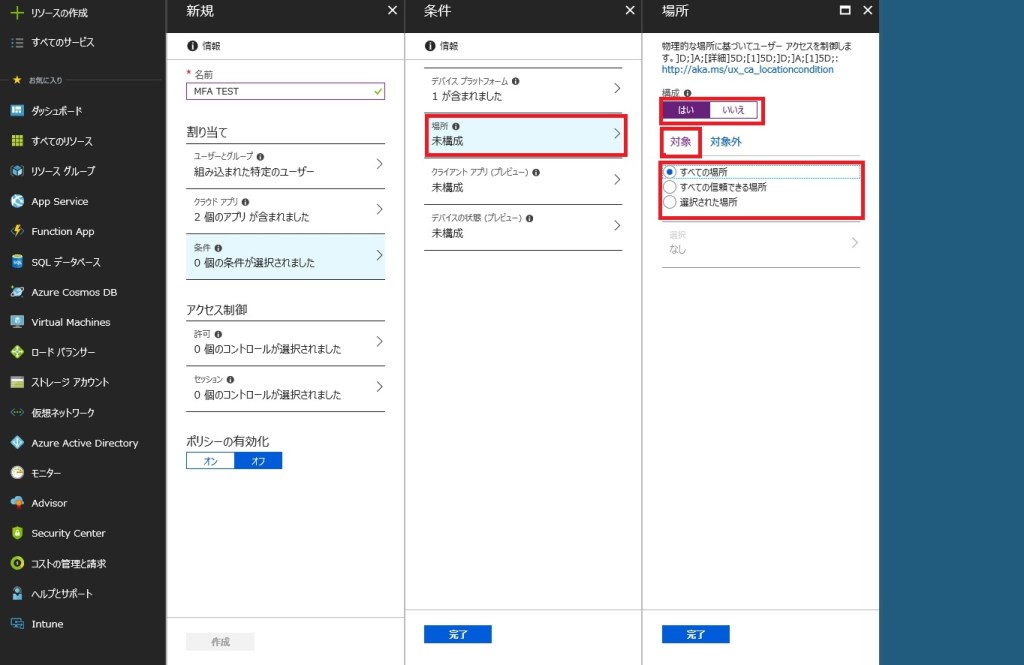Open the デバイス プラットフォーム condition
Image resolution: width=1024 pixels, height=665 pixels.
[x=523, y=89]
